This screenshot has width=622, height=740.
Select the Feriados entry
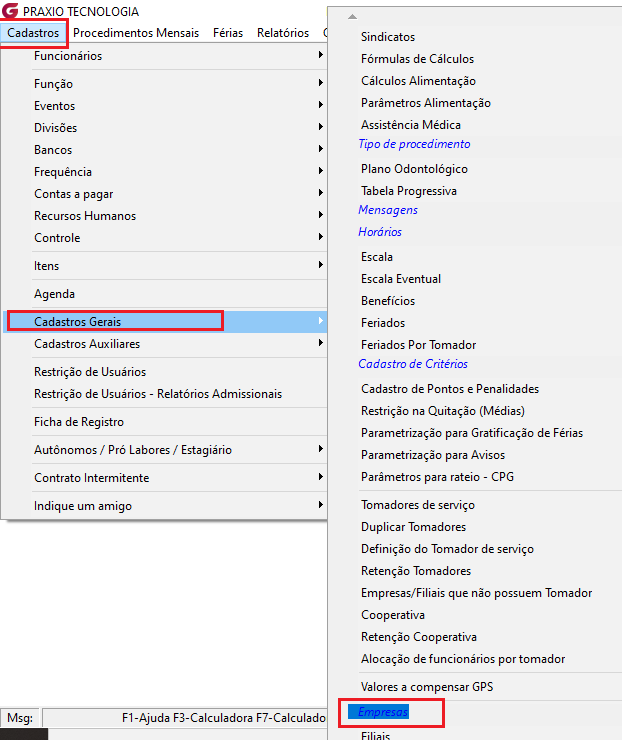click(383, 323)
